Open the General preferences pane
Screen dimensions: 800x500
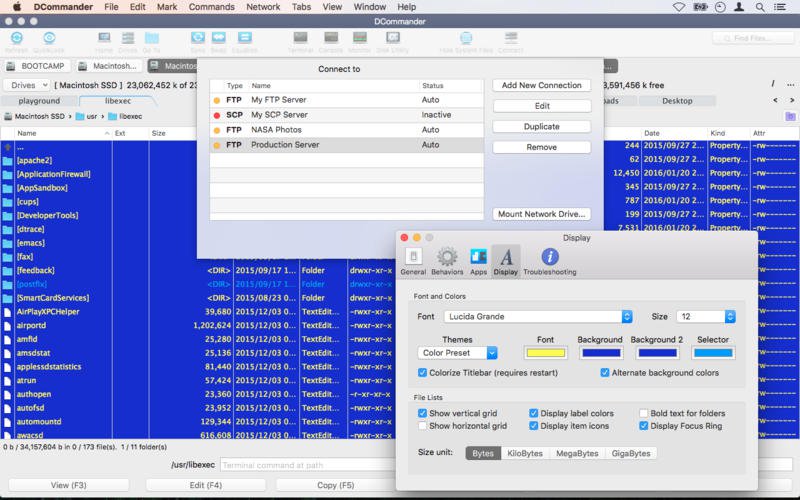413,260
